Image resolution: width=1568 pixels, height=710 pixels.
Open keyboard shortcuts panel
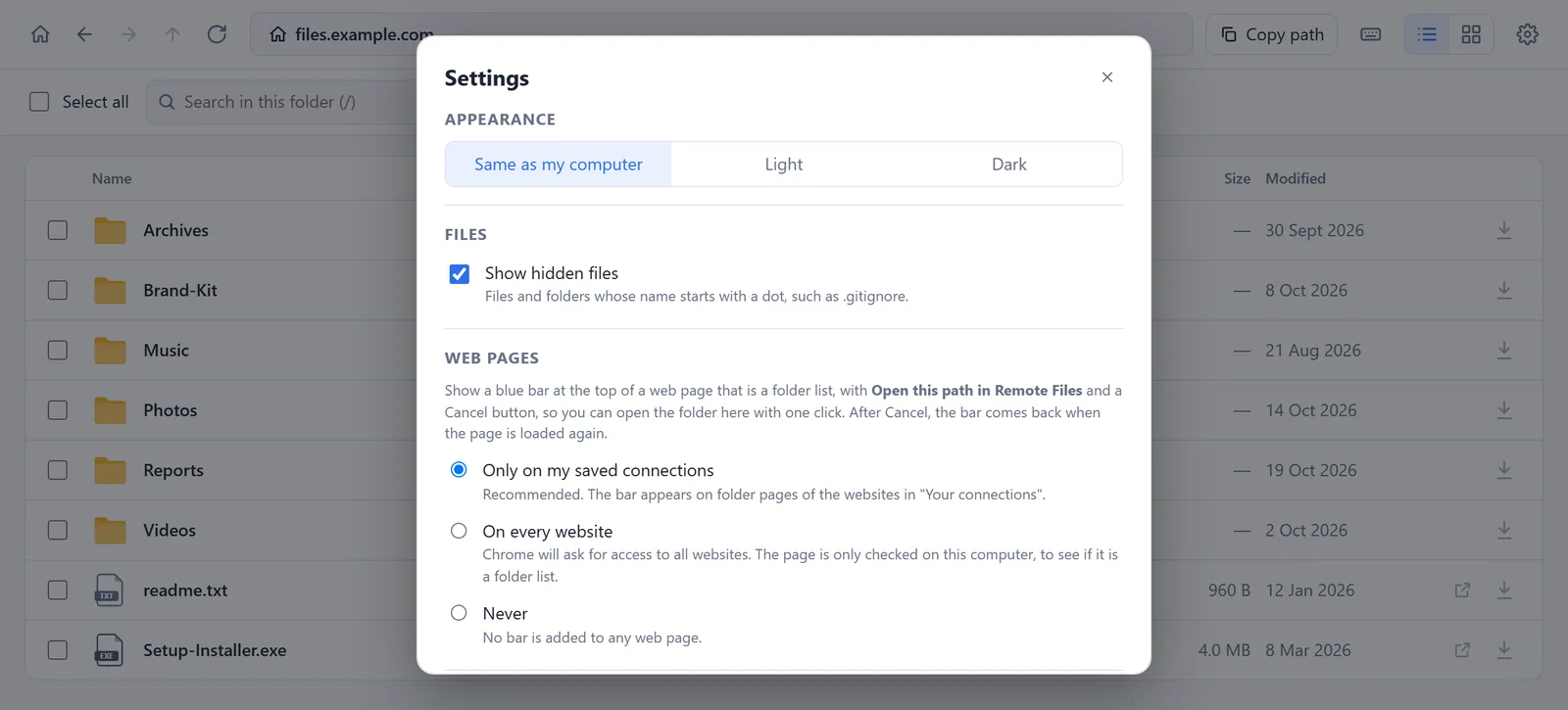[1371, 34]
